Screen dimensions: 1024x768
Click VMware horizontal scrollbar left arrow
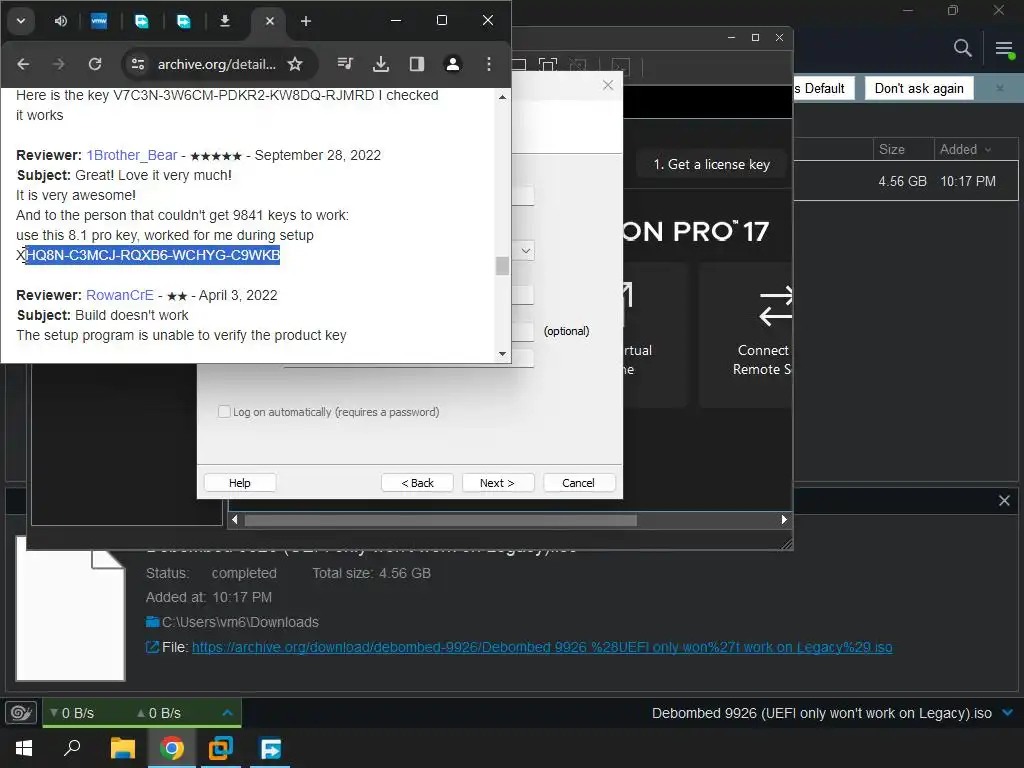235,520
